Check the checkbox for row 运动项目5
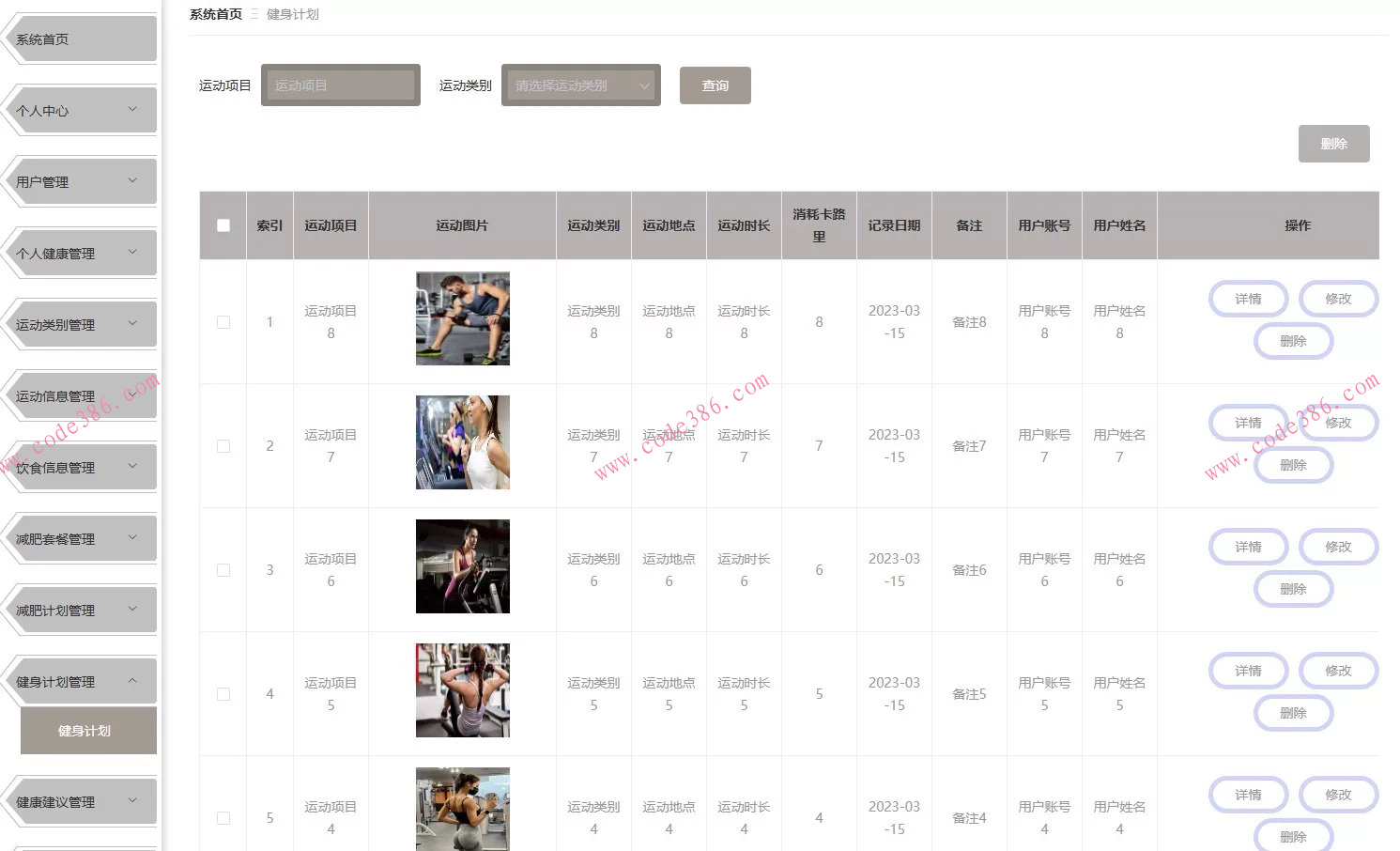 [x=223, y=694]
